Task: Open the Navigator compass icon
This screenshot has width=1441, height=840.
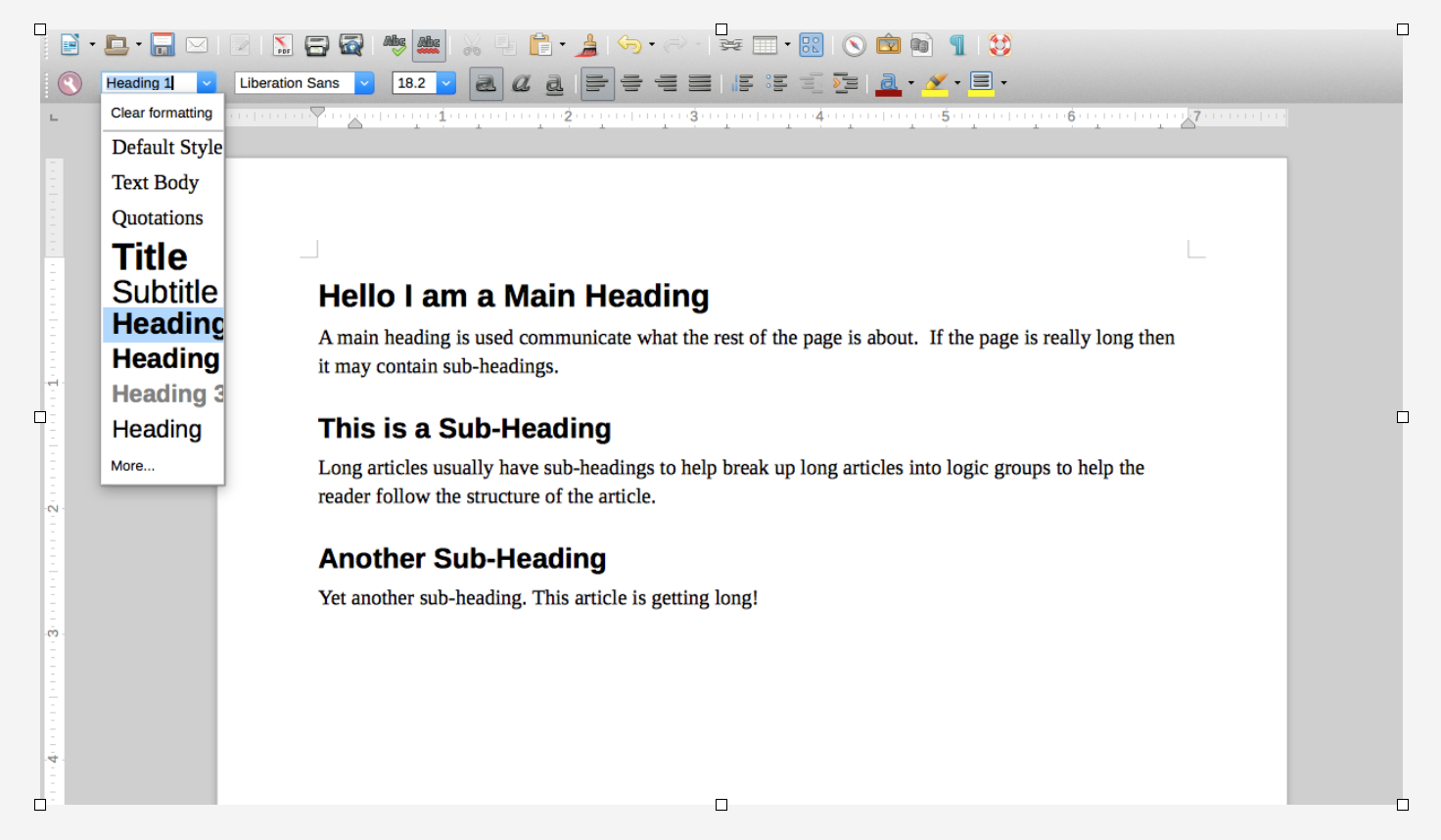Action: click(x=855, y=45)
